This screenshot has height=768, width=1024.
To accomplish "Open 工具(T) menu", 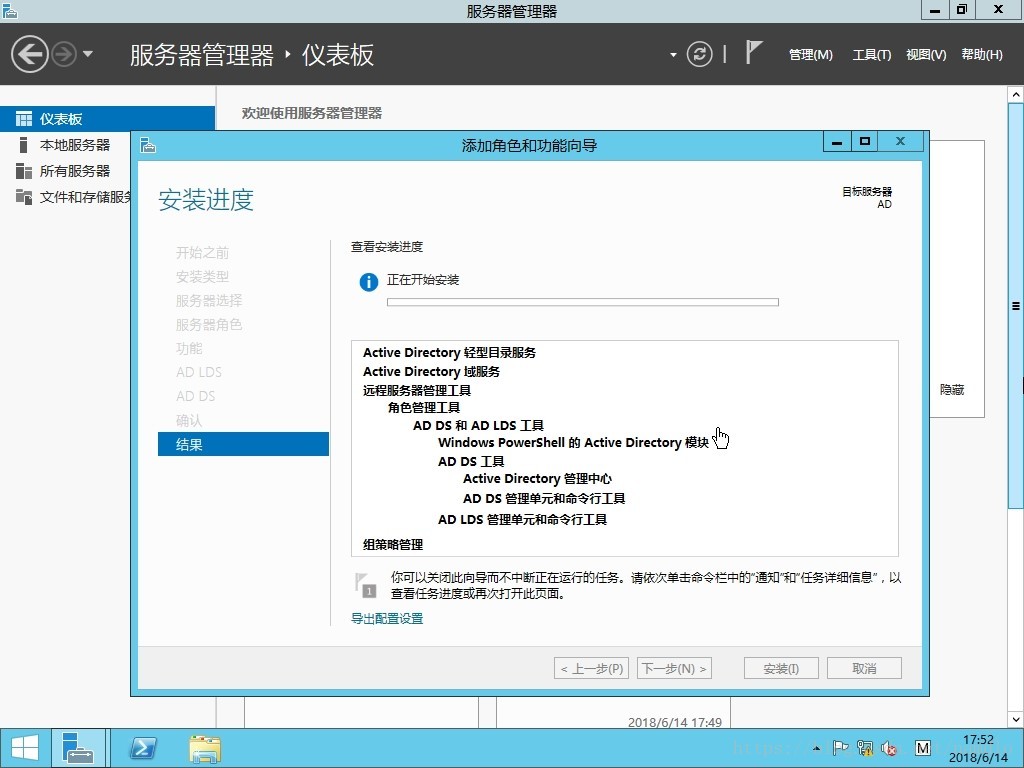I will pyautogui.click(x=871, y=55).
